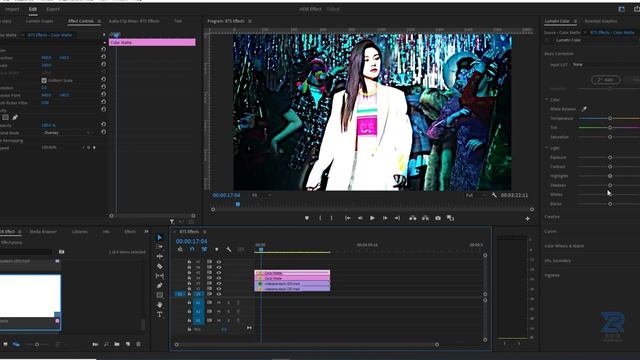Toggle A3 track targeting button
640x360 pixels.
[198, 320]
